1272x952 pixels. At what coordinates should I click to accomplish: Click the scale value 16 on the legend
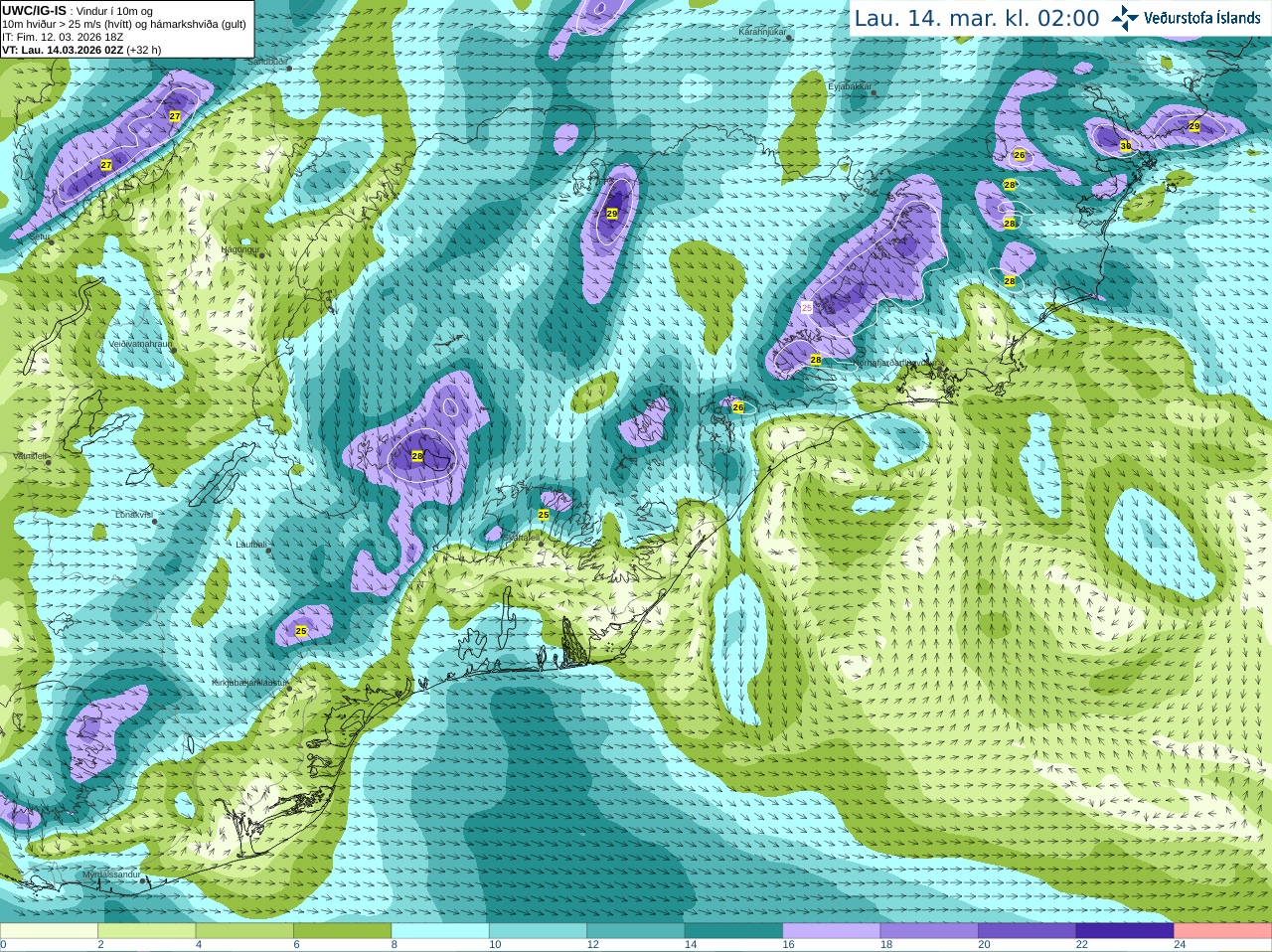pyautogui.click(x=788, y=945)
